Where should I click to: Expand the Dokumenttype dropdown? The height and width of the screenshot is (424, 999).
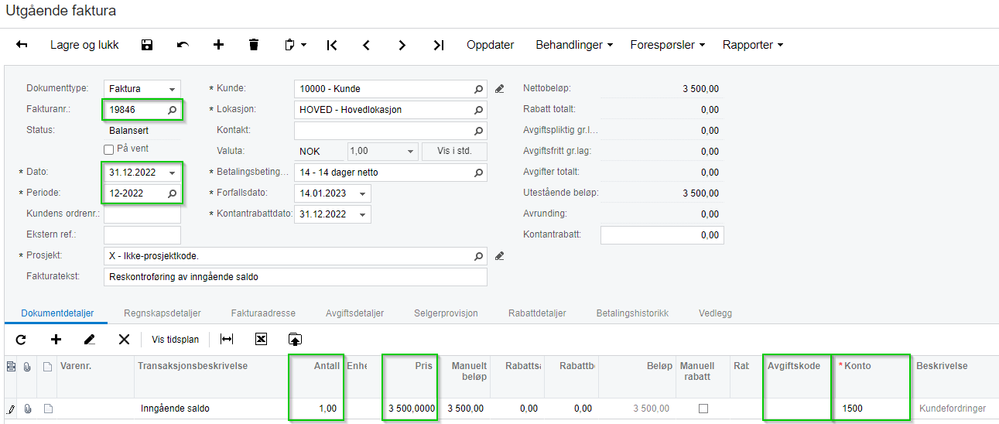(172, 89)
